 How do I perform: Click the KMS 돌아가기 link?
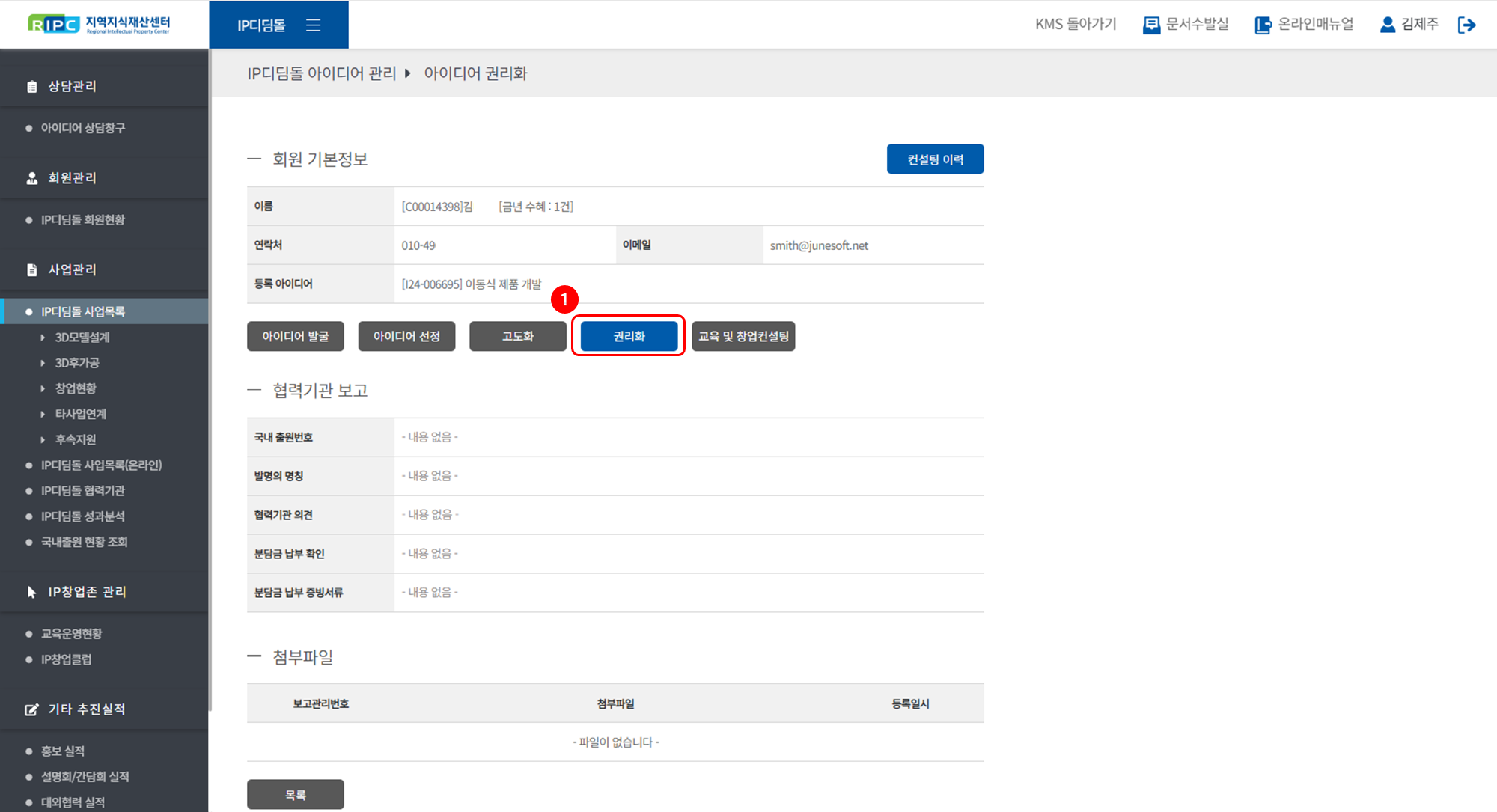(1076, 25)
